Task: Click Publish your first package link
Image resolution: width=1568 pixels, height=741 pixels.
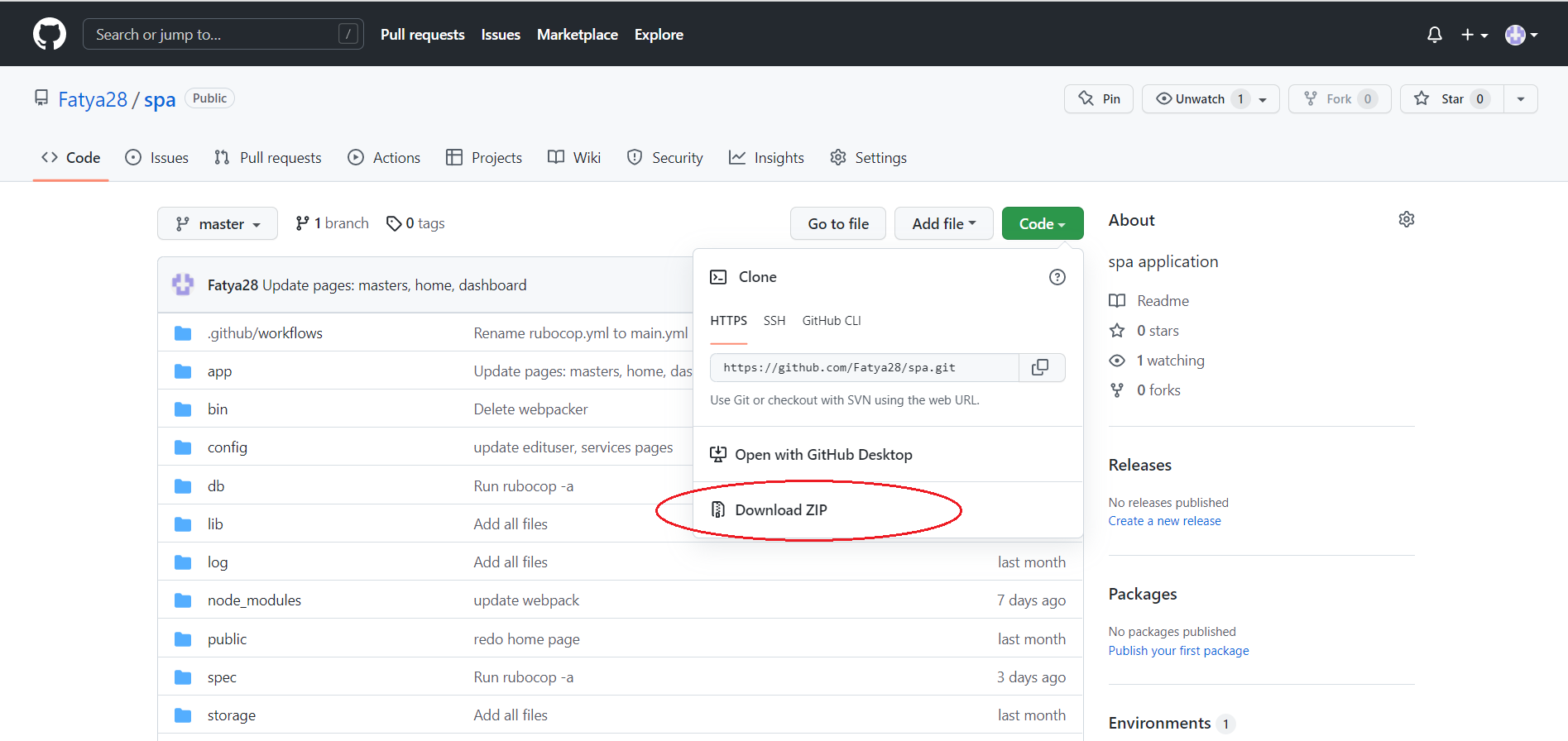Action: click(x=1179, y=651)
